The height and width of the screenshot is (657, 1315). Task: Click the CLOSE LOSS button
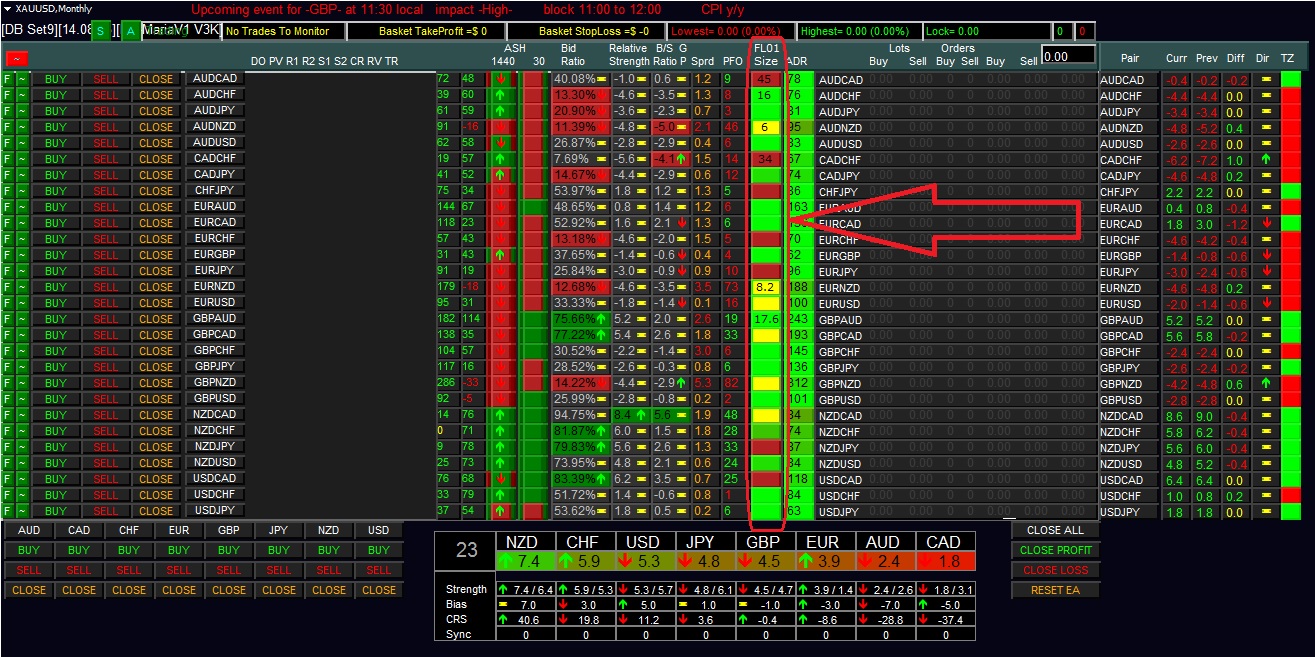1055,570
